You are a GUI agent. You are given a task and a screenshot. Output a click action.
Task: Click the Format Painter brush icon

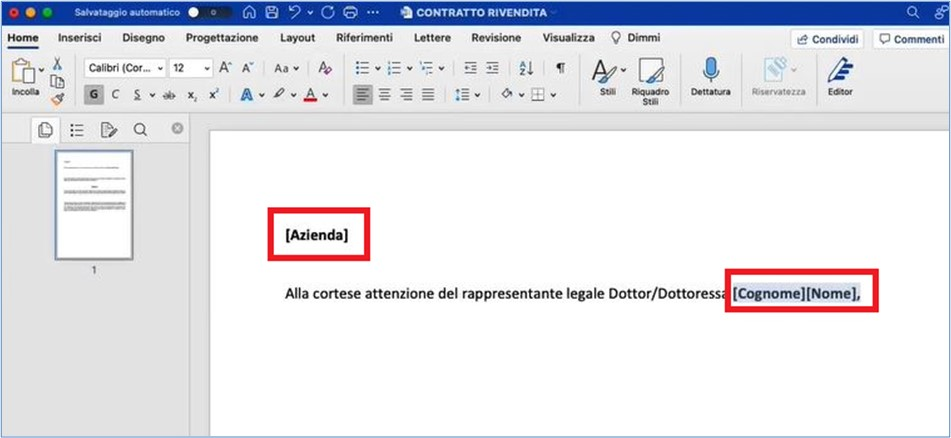click(x=57, y=99)
